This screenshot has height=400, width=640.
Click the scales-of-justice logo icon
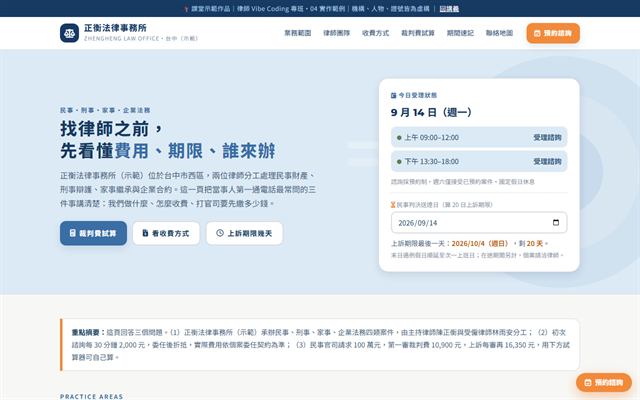coord(69,33)
